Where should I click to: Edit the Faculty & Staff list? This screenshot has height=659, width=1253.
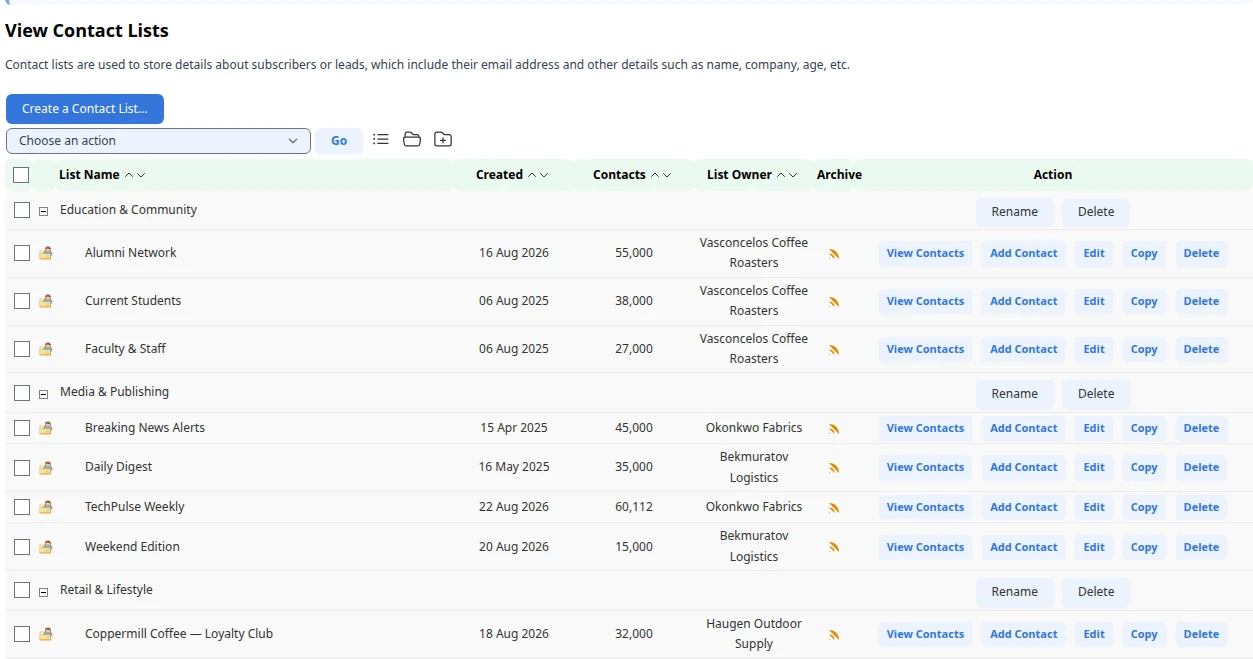[x=1094, y=350]
